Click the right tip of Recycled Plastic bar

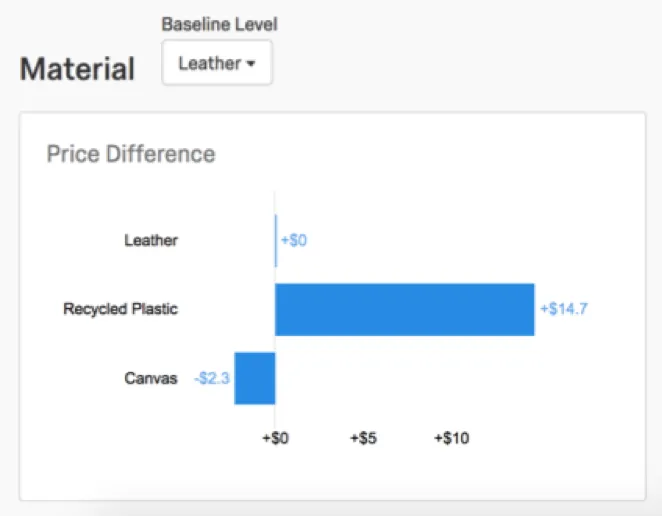coord(532,309)
